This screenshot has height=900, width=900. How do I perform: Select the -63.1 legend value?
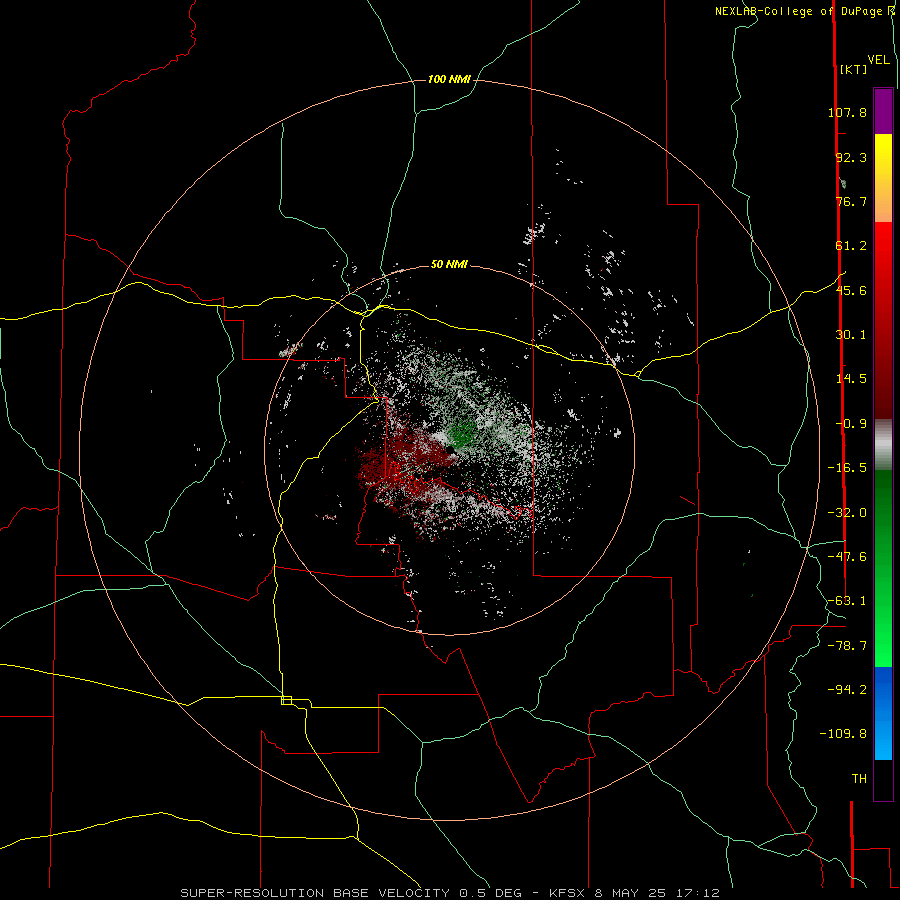(847, 601)
